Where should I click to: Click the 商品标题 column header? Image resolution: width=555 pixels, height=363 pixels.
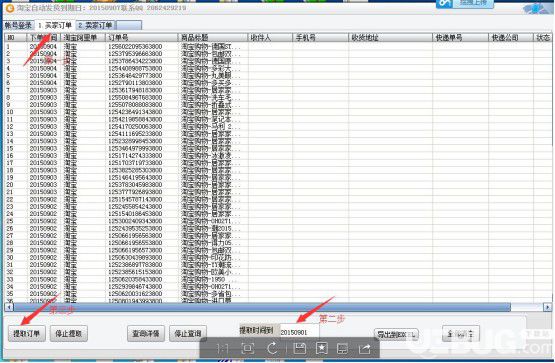point(213,38)
